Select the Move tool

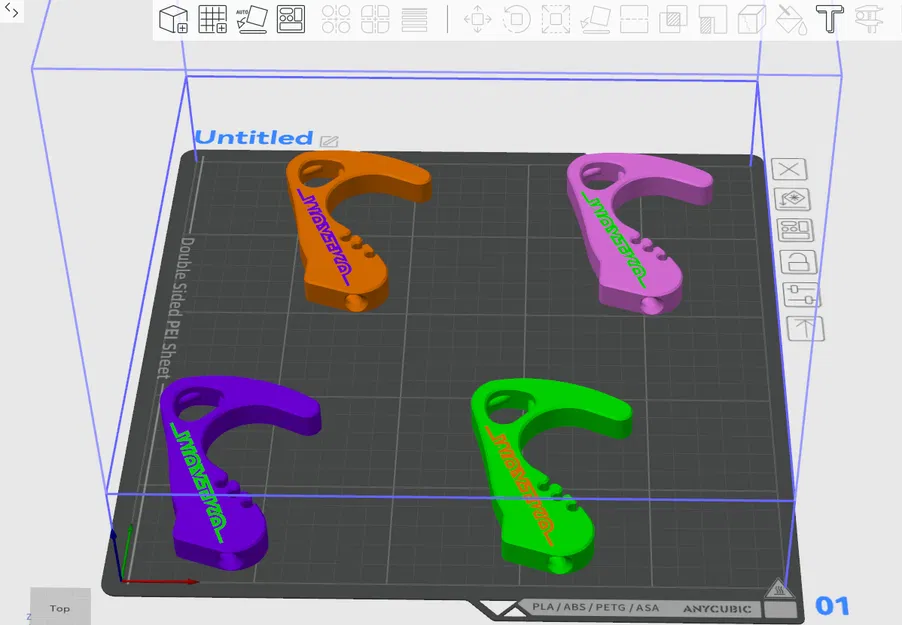pos(477,19)
